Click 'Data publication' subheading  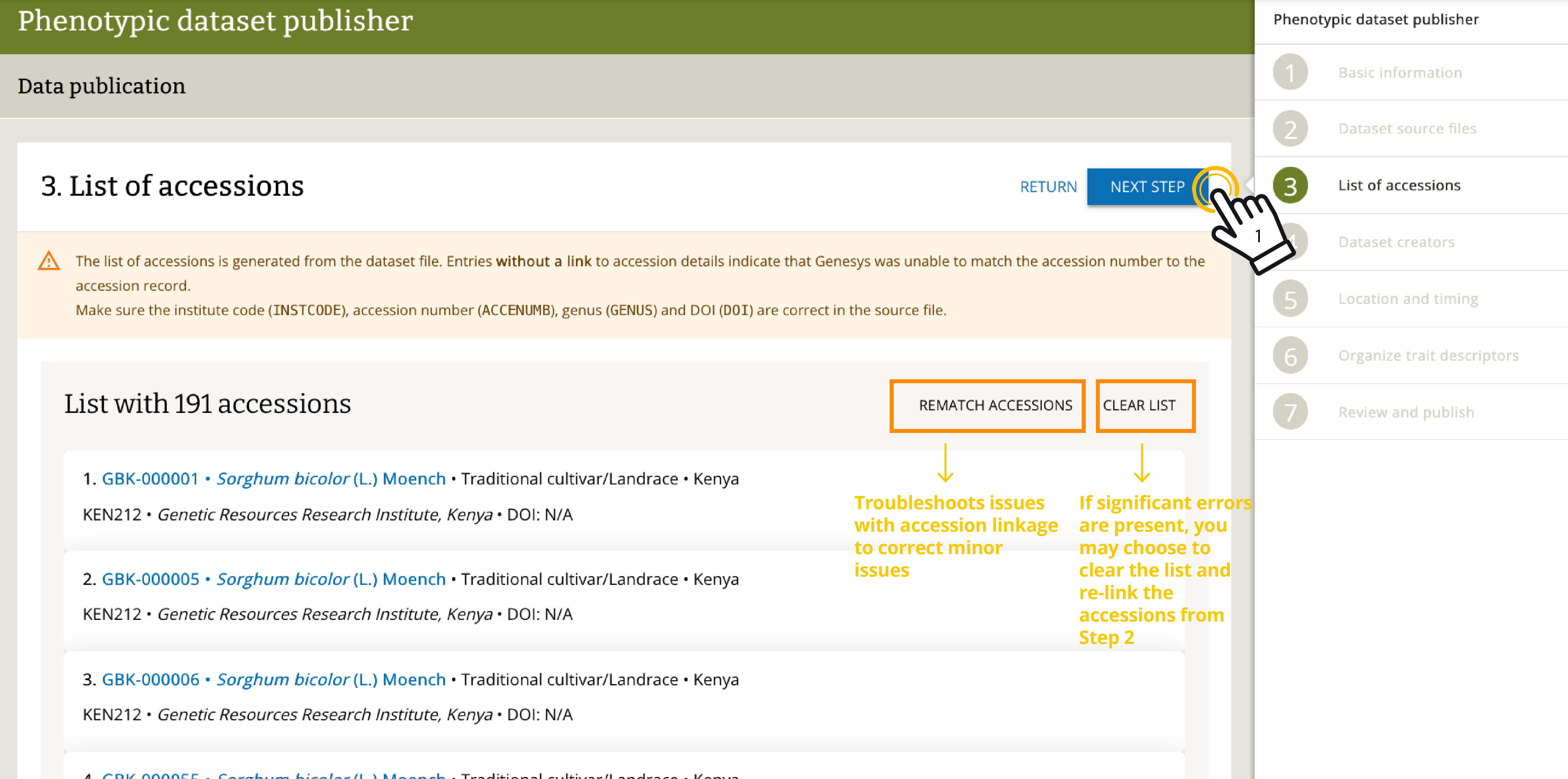coord(102,86)
